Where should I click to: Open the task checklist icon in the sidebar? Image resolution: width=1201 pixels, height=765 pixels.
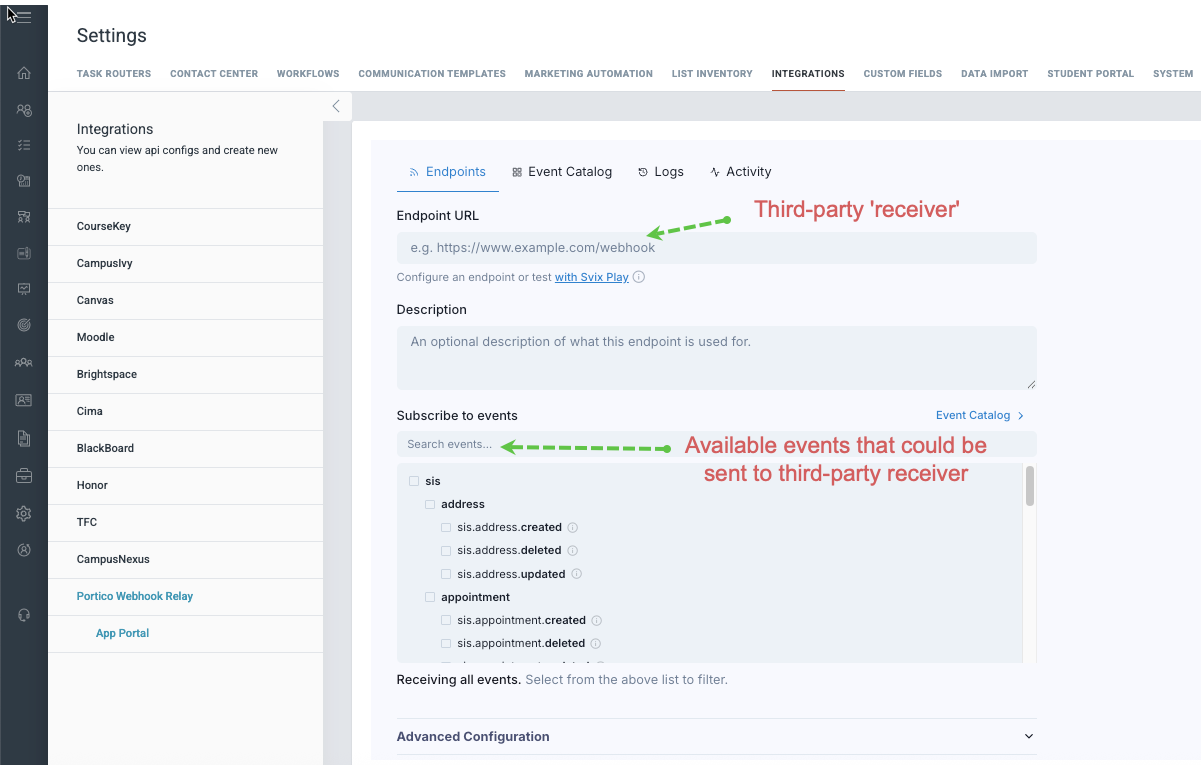coord(24,145)
